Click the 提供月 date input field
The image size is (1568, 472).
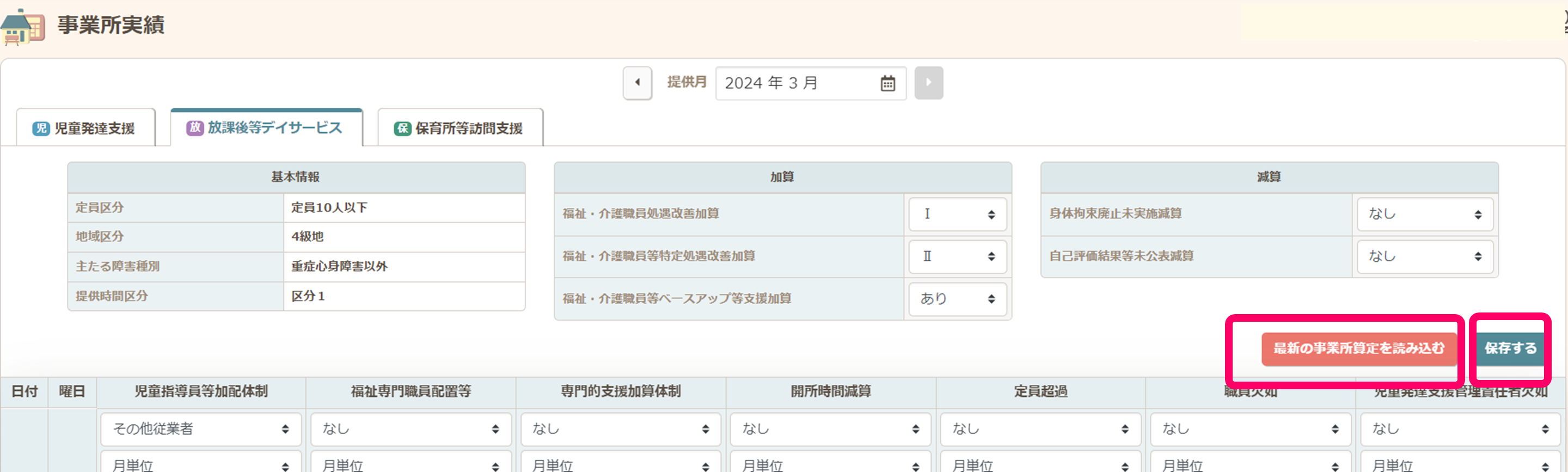tap(798, 83)
